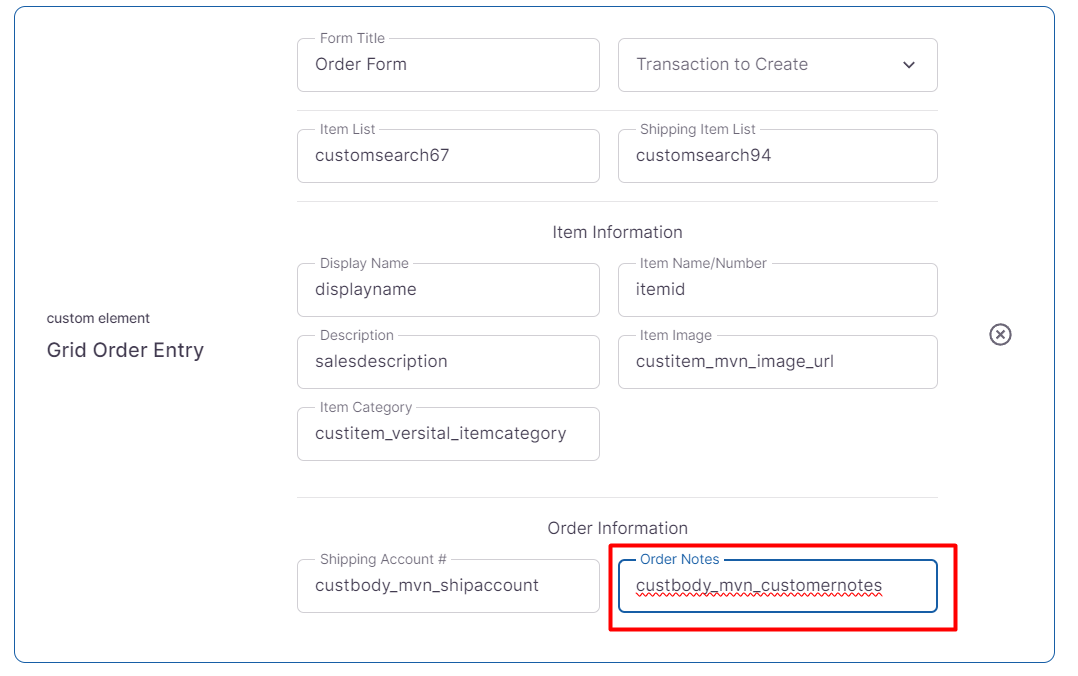Click the Transaction to Create chevron arrow
The width and height of the screenshot is (1078, 676).
909,65
